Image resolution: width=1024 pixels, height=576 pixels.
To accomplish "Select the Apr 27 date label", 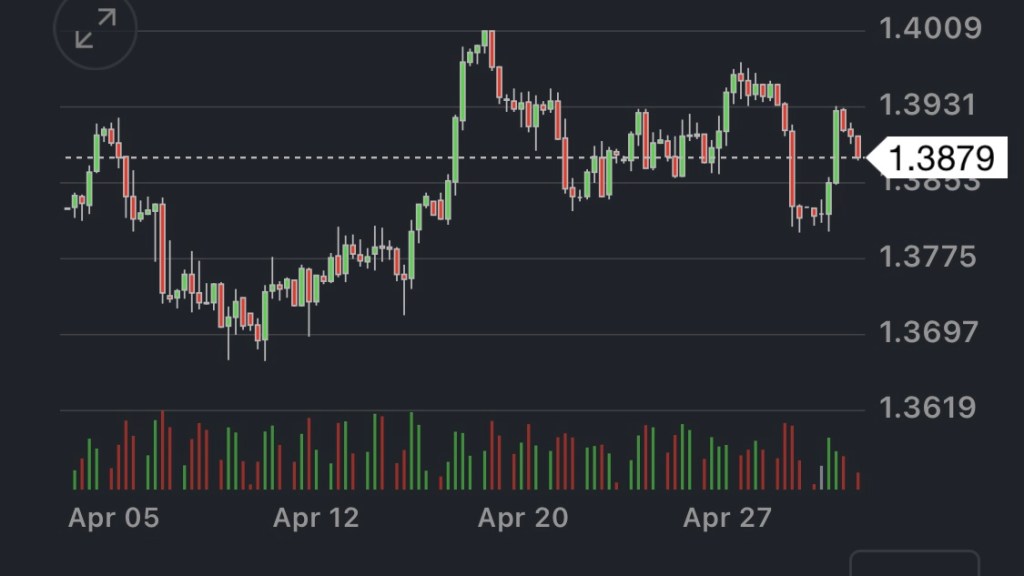I will click(x=727, y=518).
